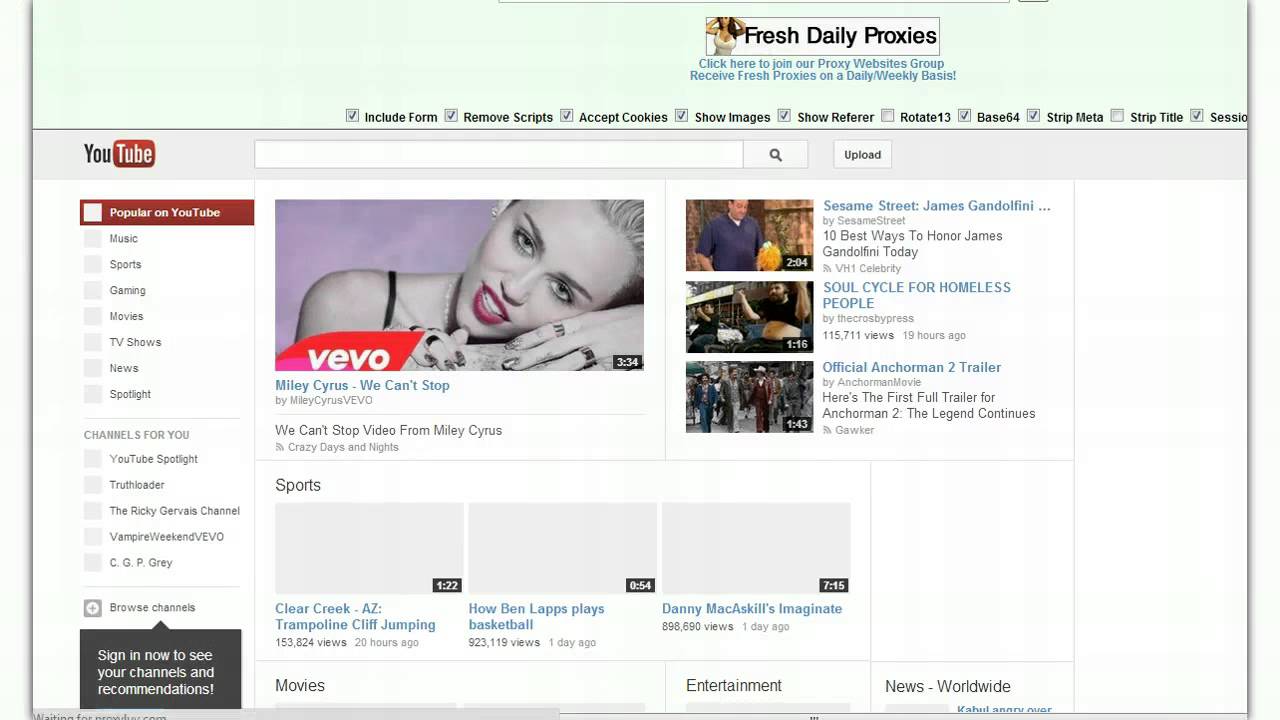Click the Sports section heading
The width and height of the screenshot is (1280, 720).
298,485
